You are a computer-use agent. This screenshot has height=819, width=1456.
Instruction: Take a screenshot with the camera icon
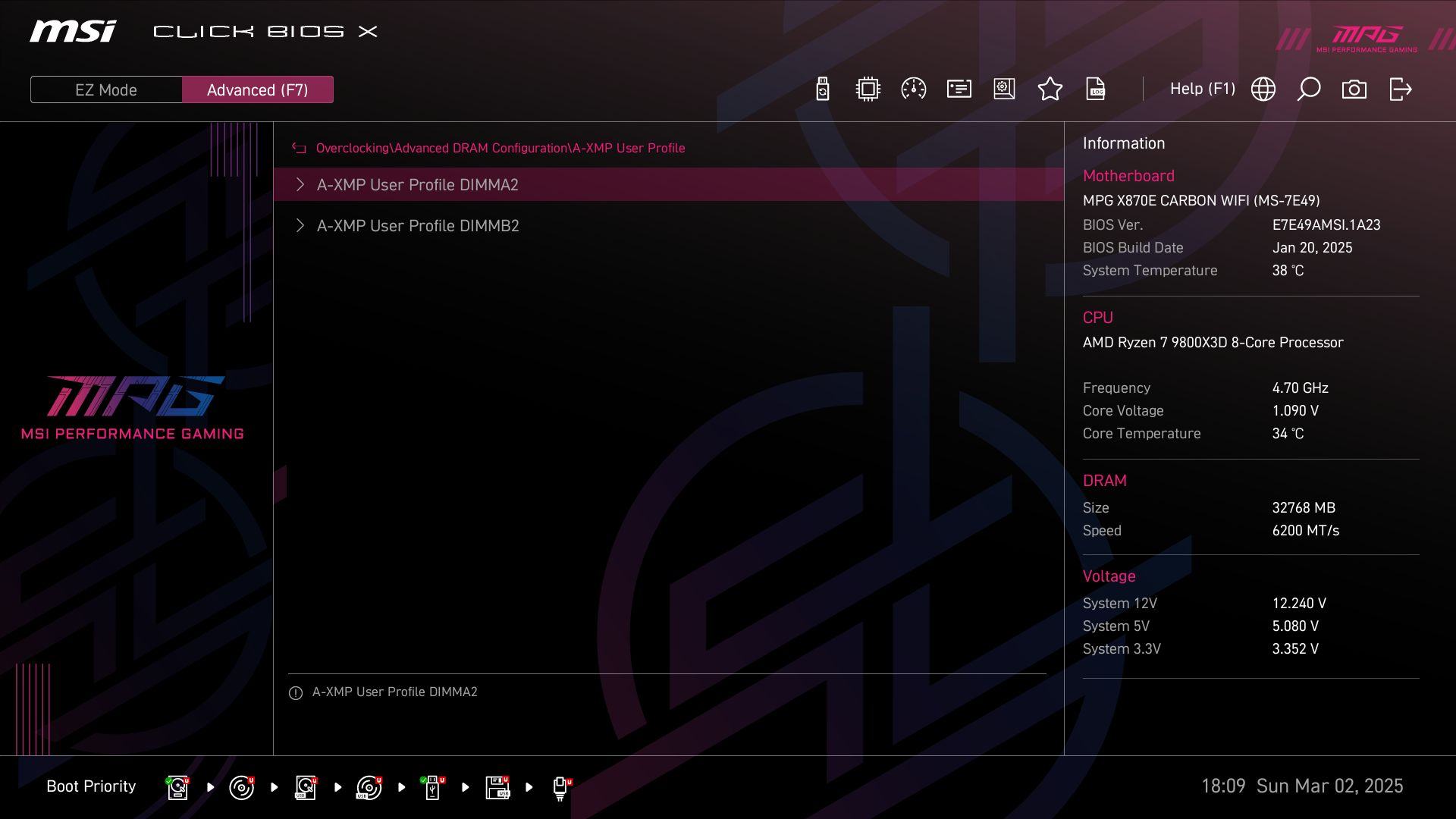point(1354,89)
